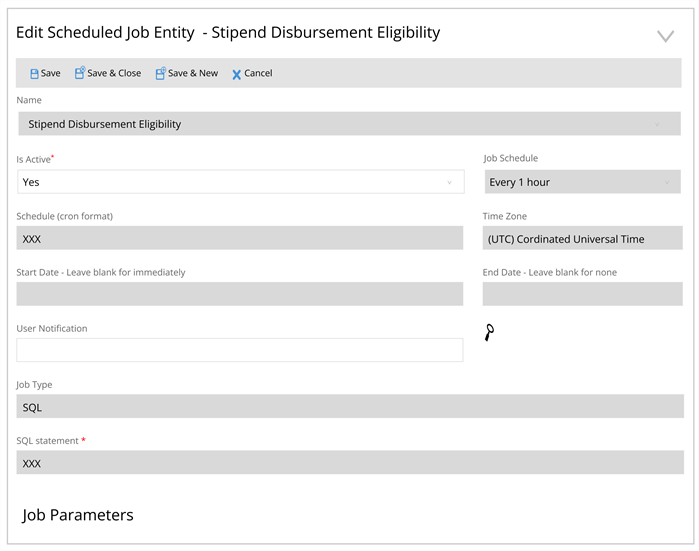Screen dimensions: 699x551
Task: Click the Save & New text label
Action: (193, 73)
